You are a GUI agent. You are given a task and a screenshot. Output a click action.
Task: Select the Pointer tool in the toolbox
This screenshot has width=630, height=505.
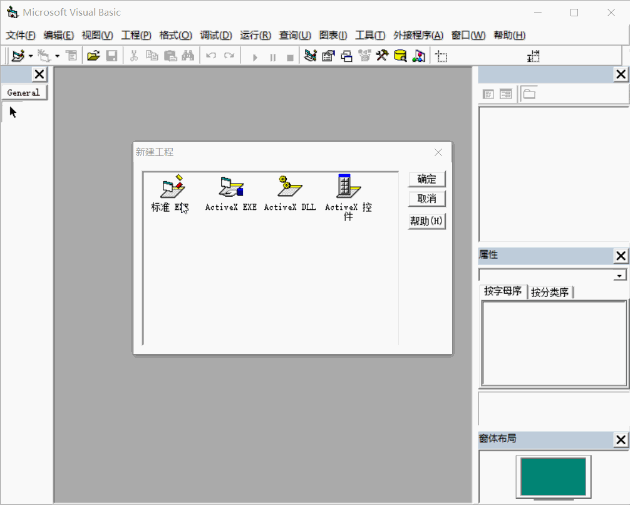13,112
